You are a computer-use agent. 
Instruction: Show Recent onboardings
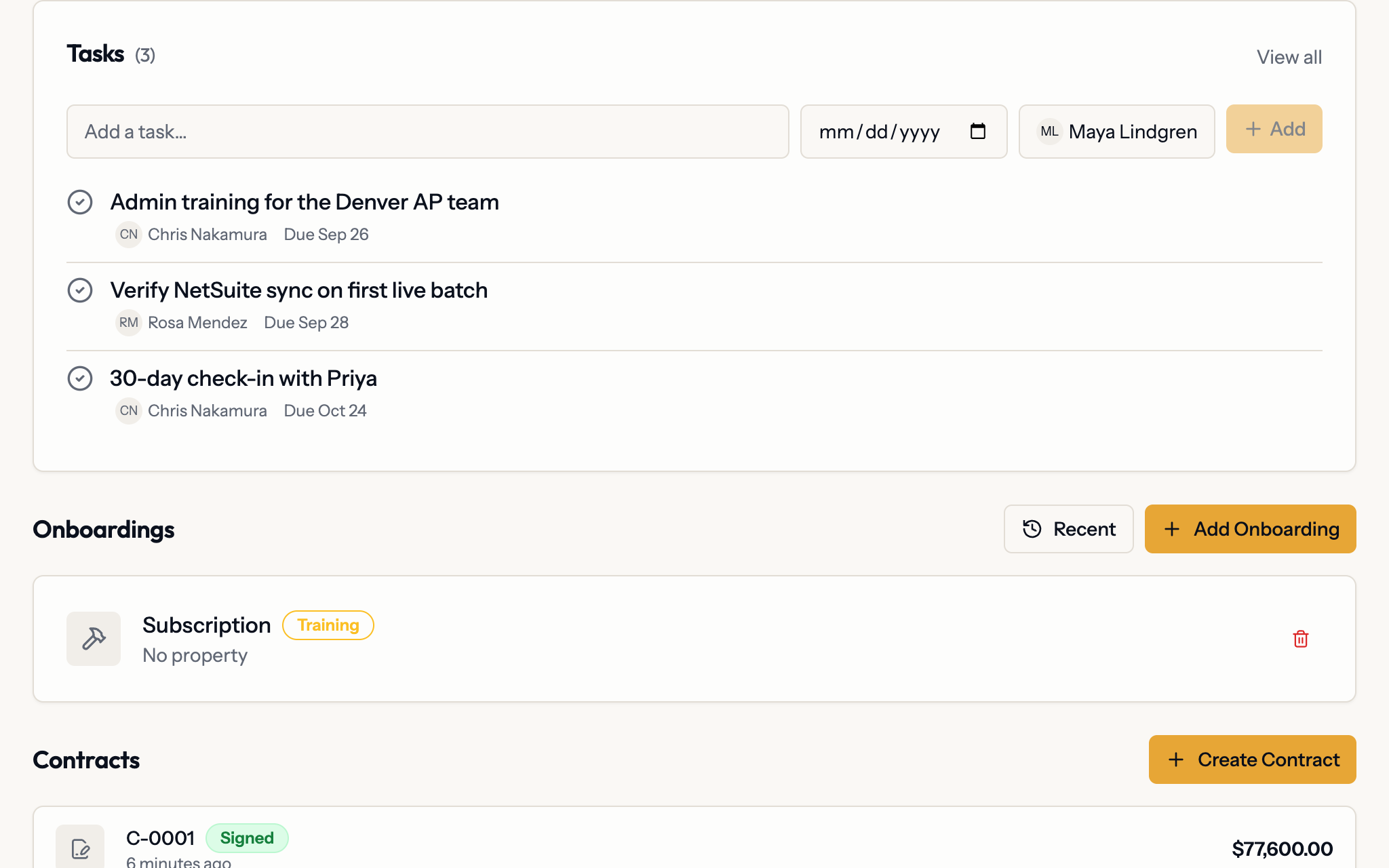click(1068, 529)
